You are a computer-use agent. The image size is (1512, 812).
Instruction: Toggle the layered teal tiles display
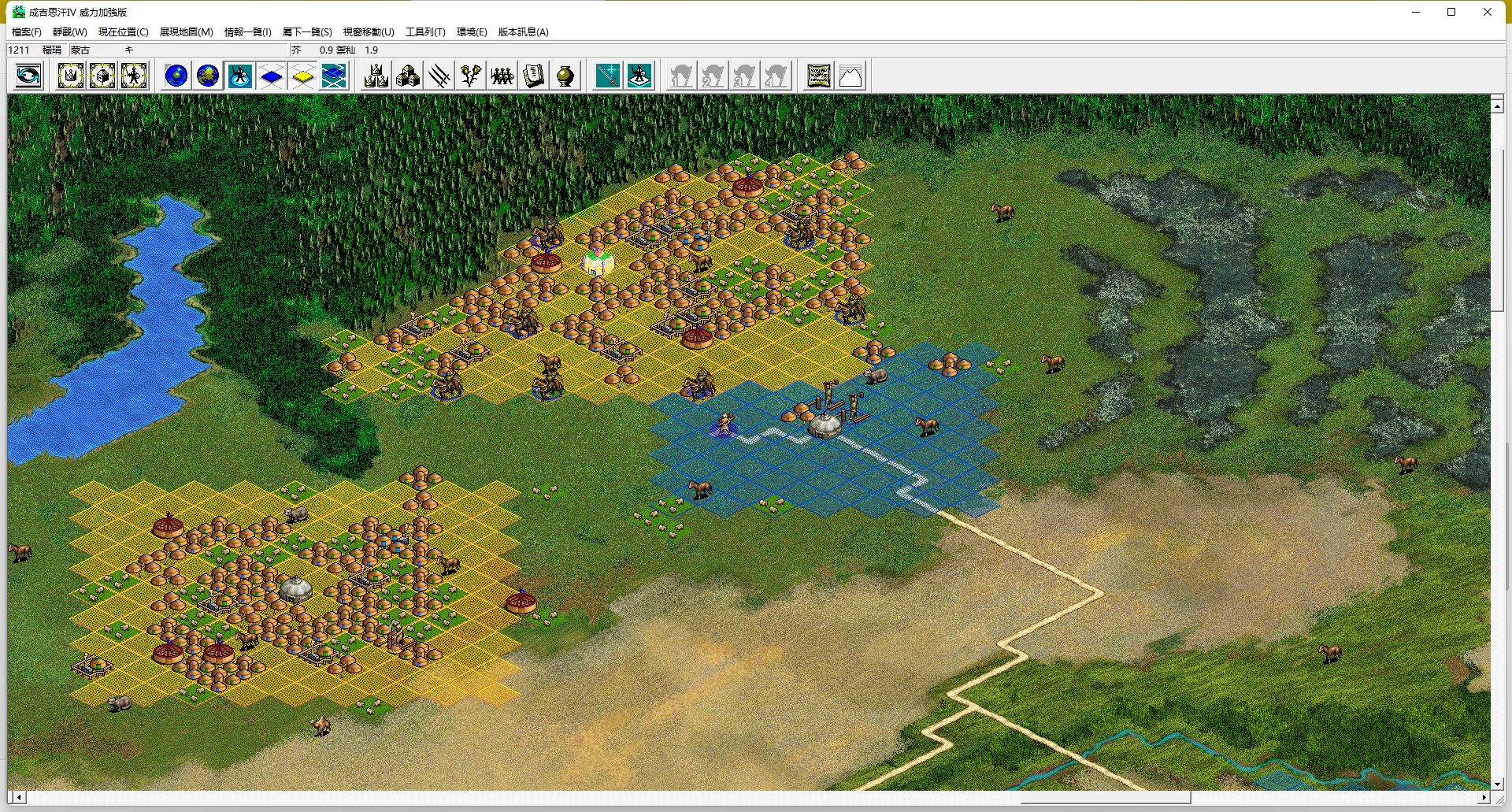click(334, 76)
